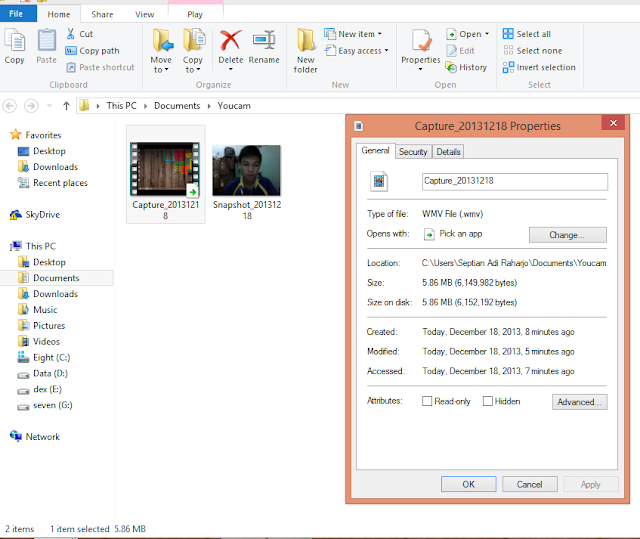Screen dimensions: 640x539
Task: Switch to the Home ribbon tab
Action: coord(59,14)
